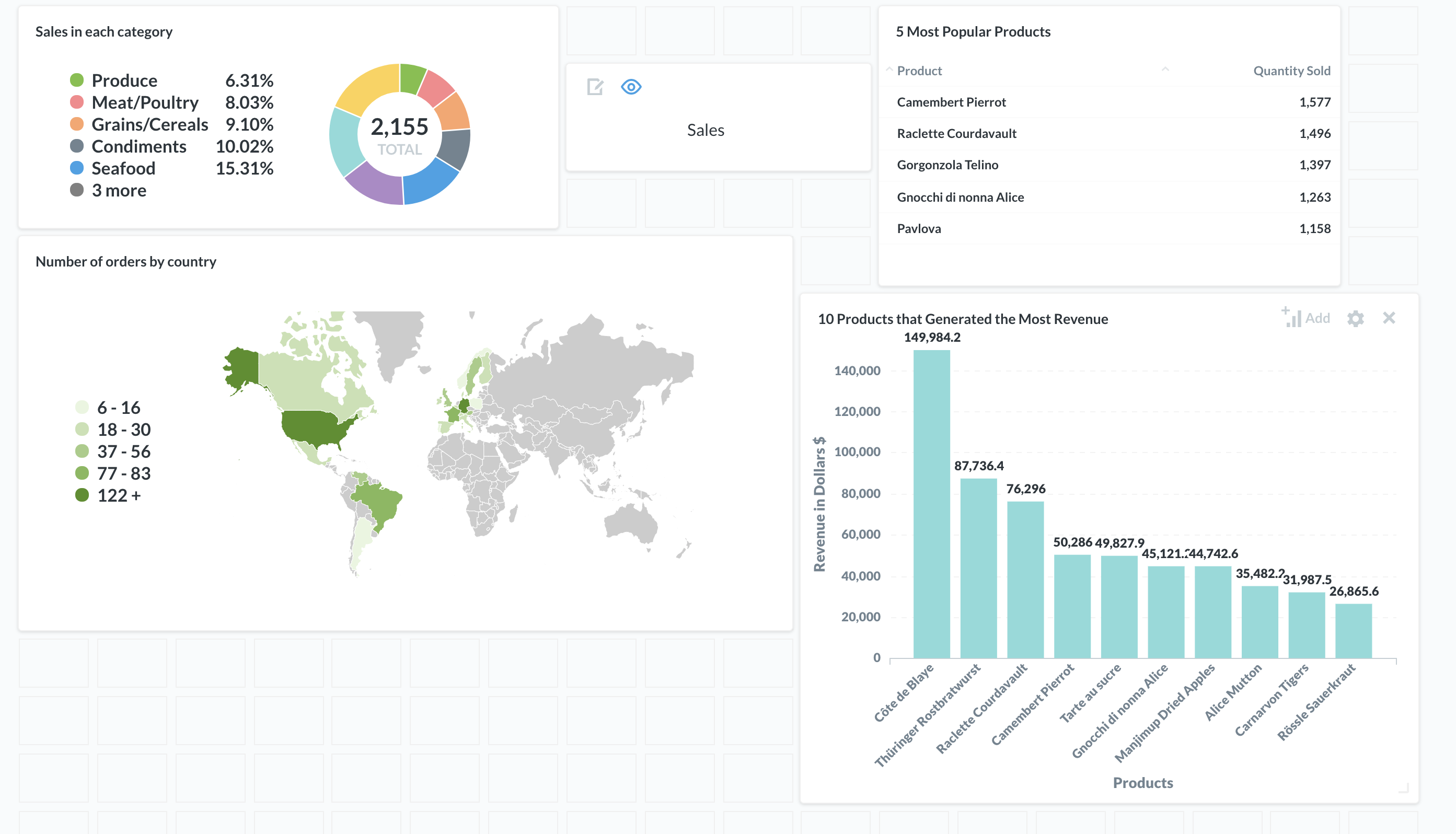Toggle Meat/Poultry legend item
Screen dimensions: 1456x834
point(144,102)
